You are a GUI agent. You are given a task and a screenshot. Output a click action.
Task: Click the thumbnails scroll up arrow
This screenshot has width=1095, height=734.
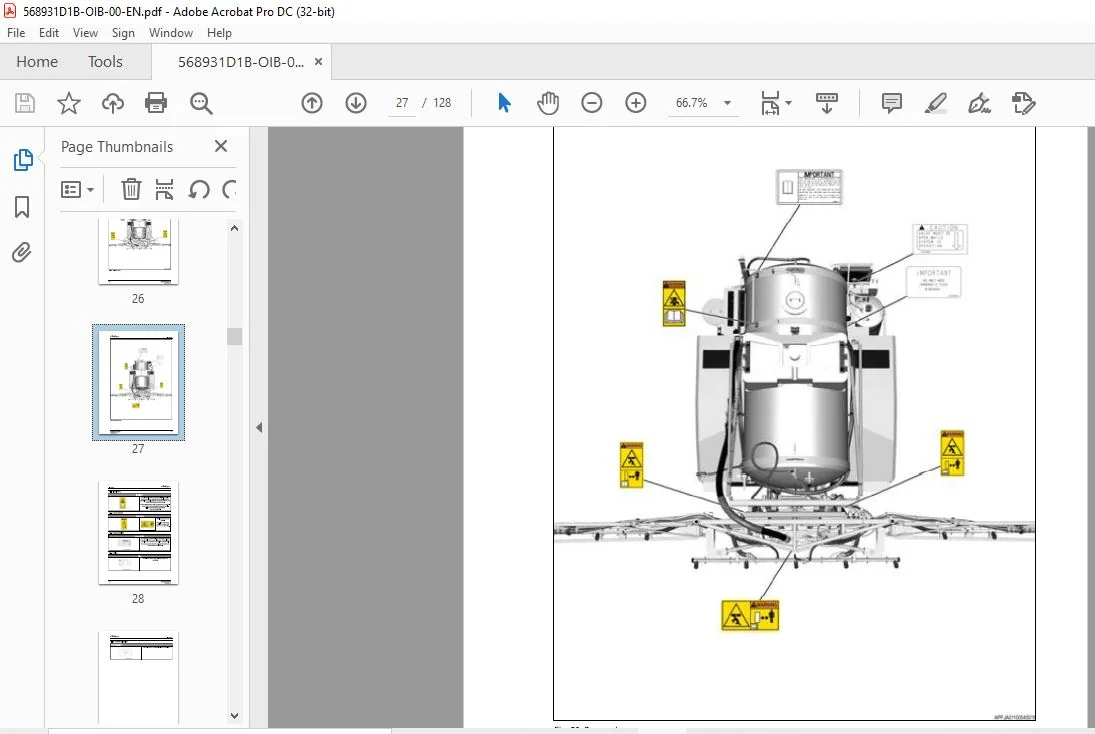(235, 228)
